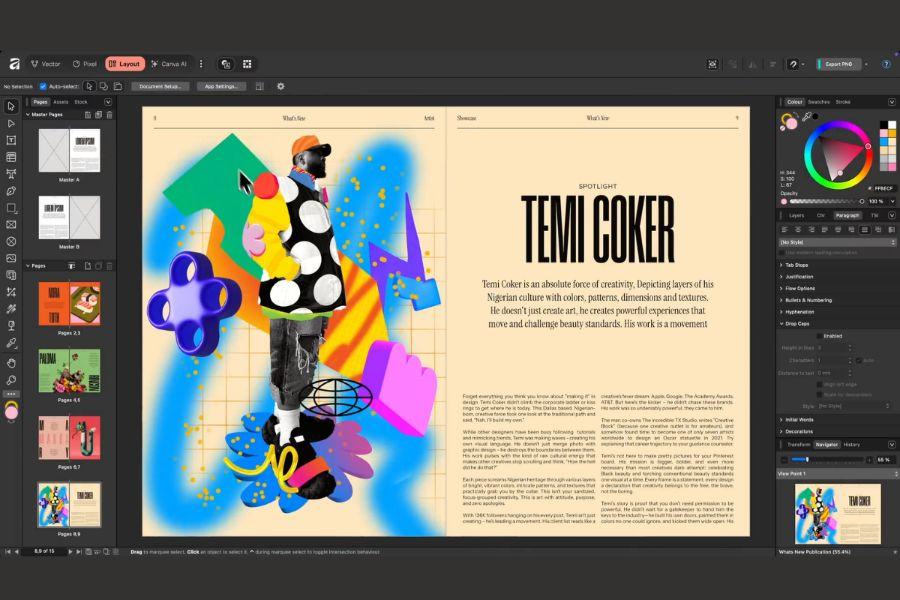Collapse the Master Pages section

[29, 115]
